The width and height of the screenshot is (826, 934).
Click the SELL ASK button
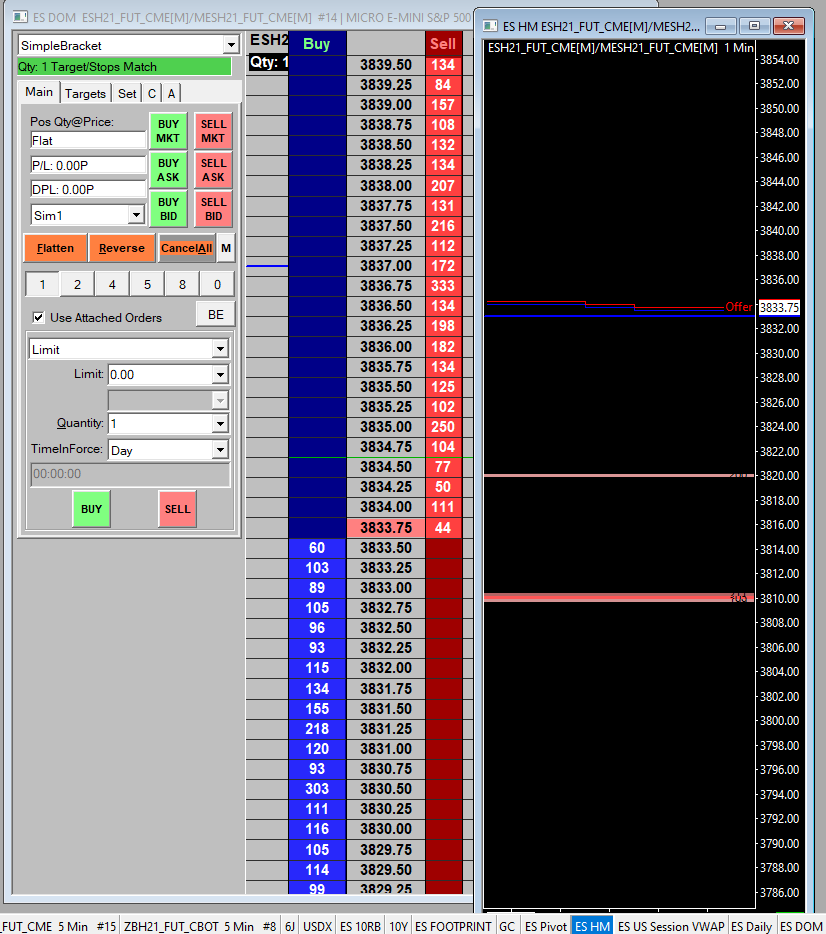213,170
